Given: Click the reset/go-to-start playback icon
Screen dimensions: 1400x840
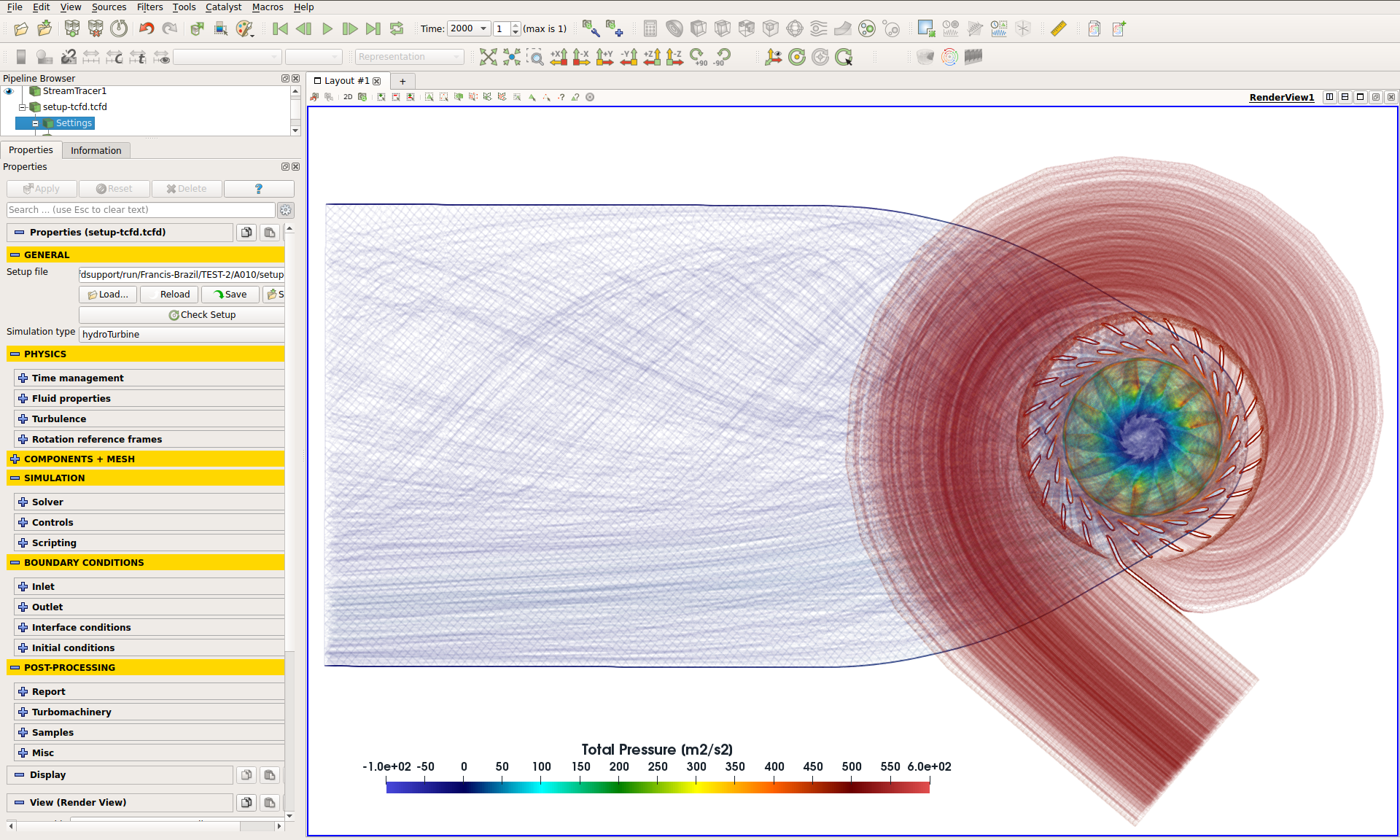Looking at the screenshot, I should point(283,29).
